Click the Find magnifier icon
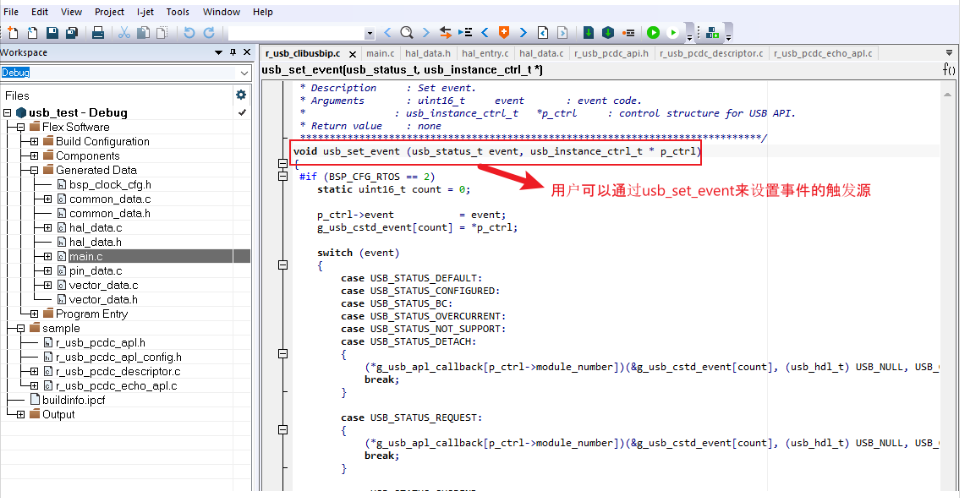960x498 pixels. click(x=407, y=32)
